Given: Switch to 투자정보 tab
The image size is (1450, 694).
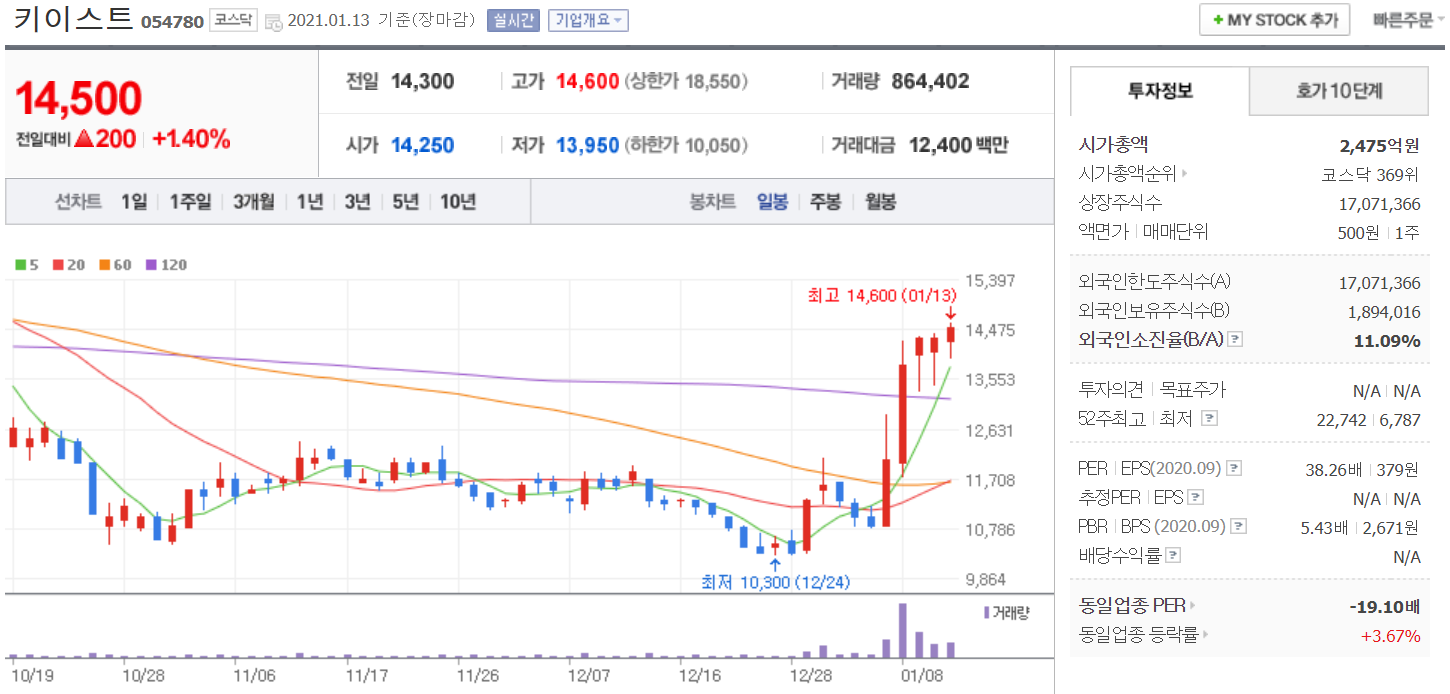Looking at the screenshot, I should [x=1159, y=91].
